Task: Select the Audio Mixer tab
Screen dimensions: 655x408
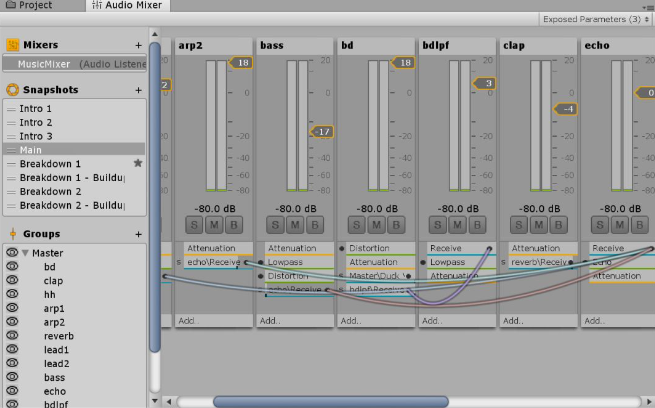Action: pyautogui.click(x=128, y=6)
